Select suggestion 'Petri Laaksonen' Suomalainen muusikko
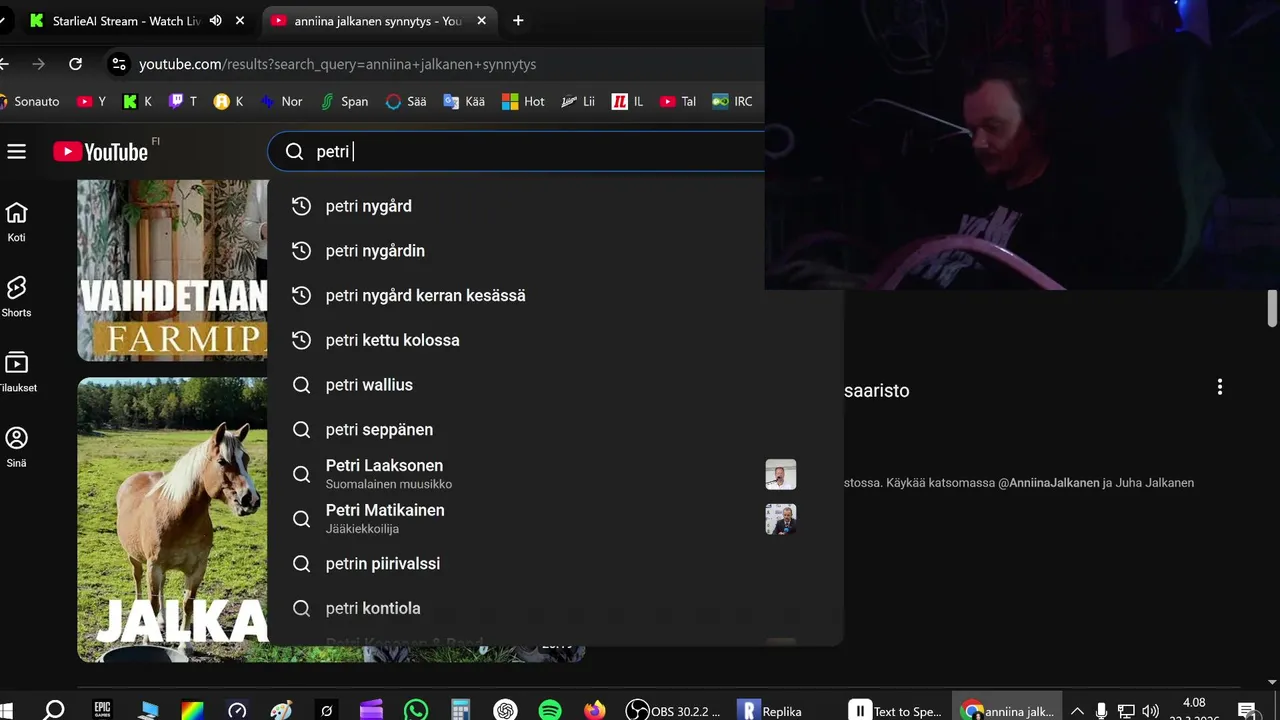The width and height of the screenshot is (1280, 720). point(555,474)
